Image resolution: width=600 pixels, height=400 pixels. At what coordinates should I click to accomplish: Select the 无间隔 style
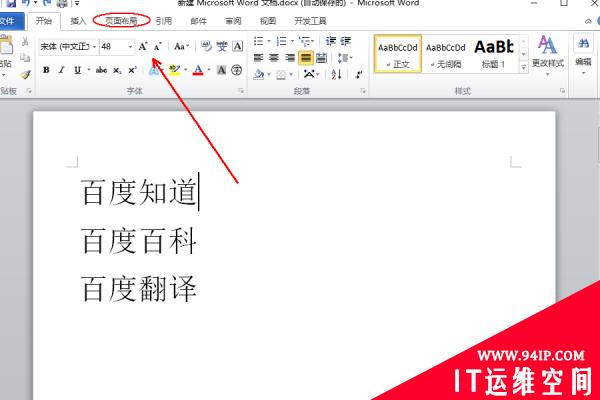click(446, 54)
